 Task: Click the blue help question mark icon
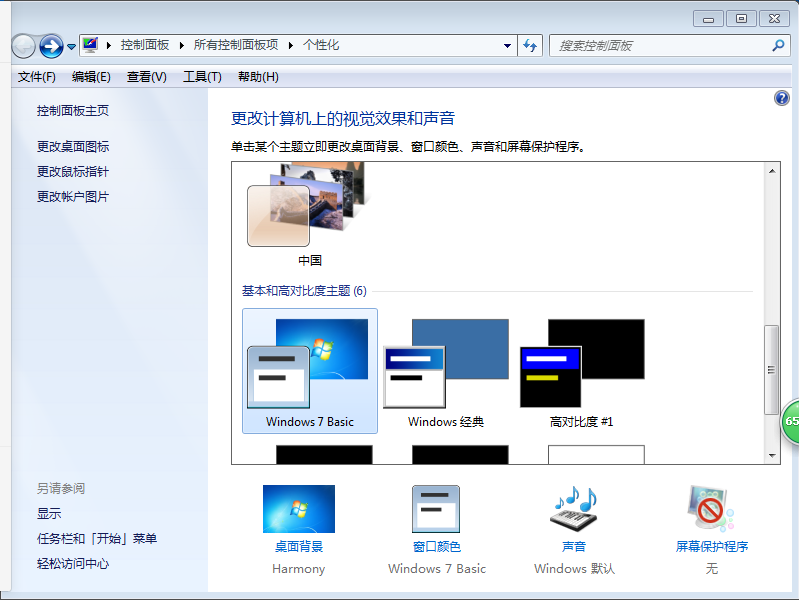(782, 98)
